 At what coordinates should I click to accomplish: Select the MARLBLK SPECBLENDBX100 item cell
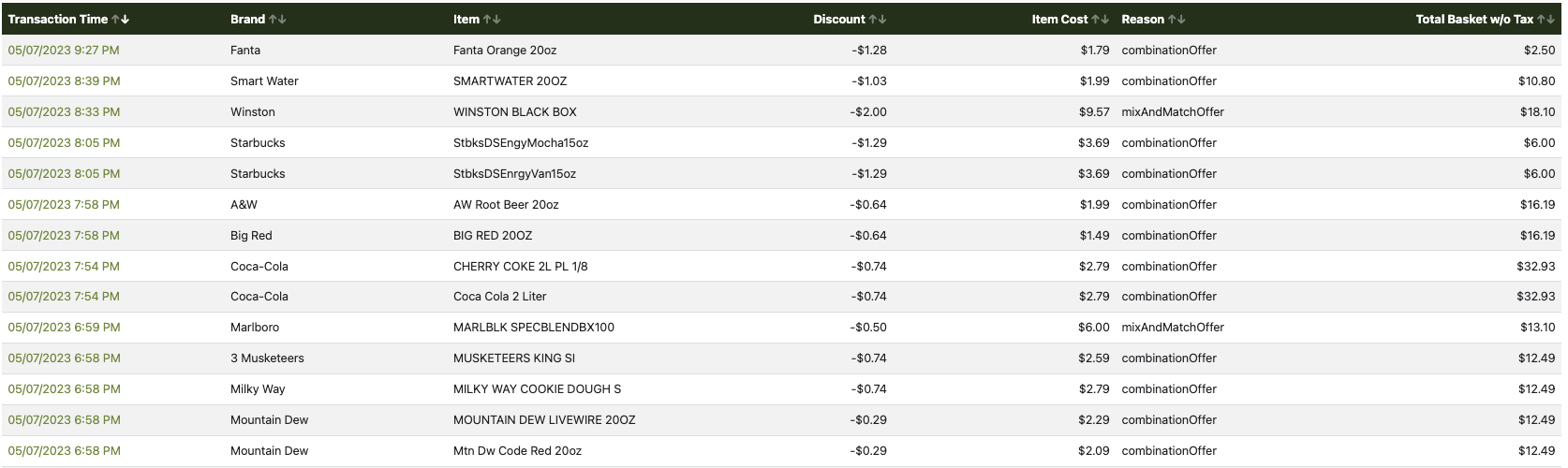point(534,328)
